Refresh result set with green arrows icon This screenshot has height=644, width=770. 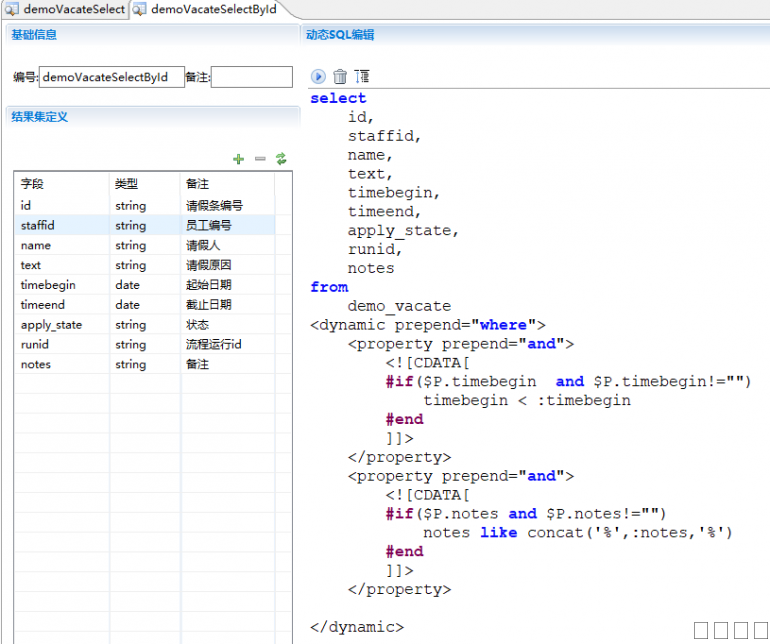point(281,159)
